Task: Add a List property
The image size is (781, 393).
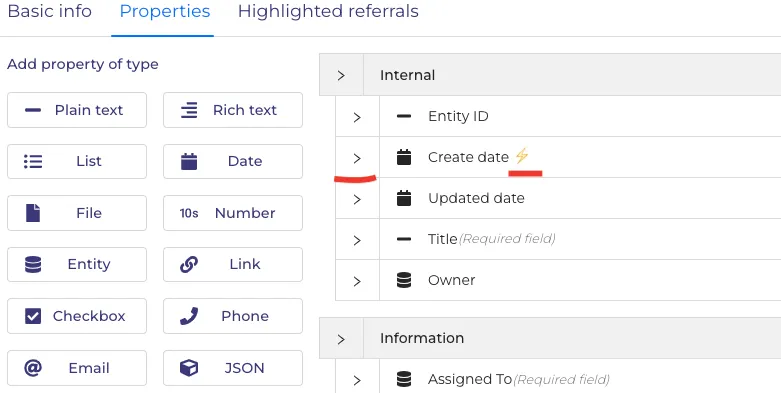Action: [x=77, y=161]
